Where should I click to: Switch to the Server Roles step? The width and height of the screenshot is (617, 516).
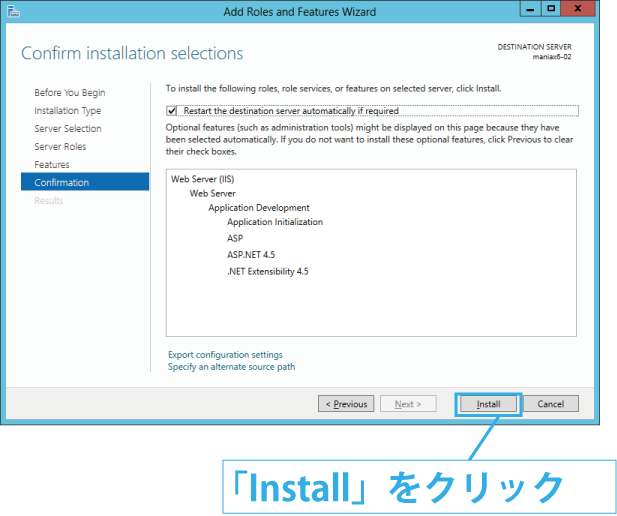click(60, 146)
